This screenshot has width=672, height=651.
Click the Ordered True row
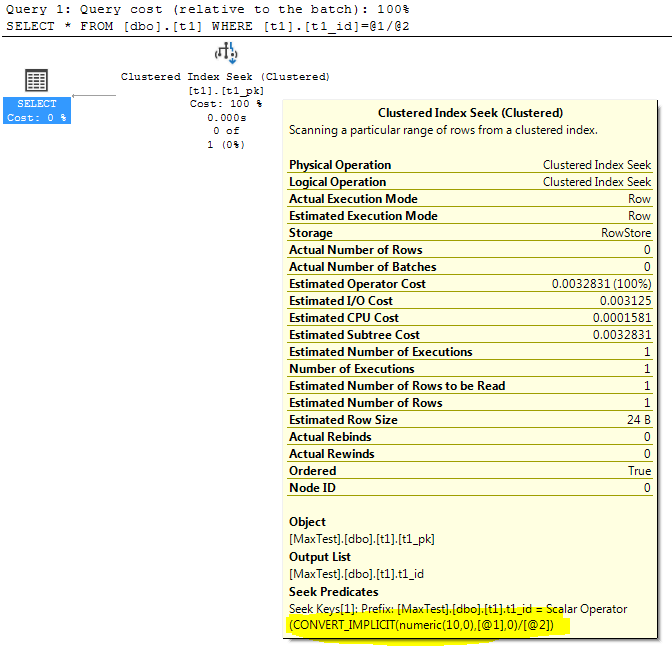point(470,471)
